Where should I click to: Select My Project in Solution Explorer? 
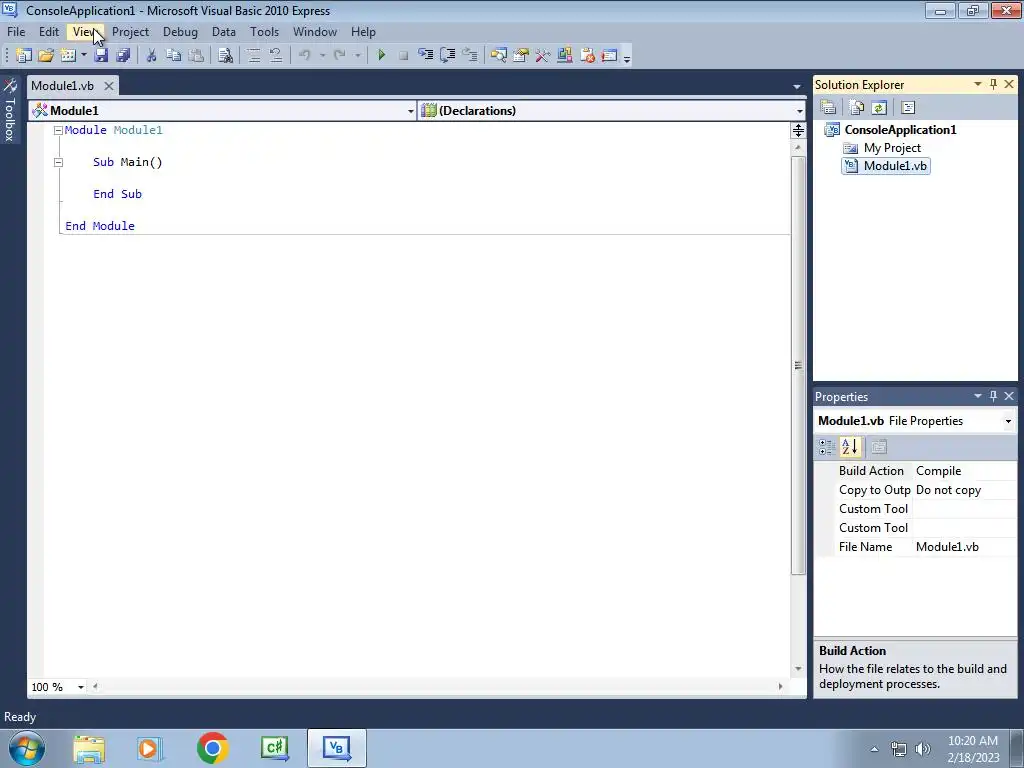tap(892, 148)
